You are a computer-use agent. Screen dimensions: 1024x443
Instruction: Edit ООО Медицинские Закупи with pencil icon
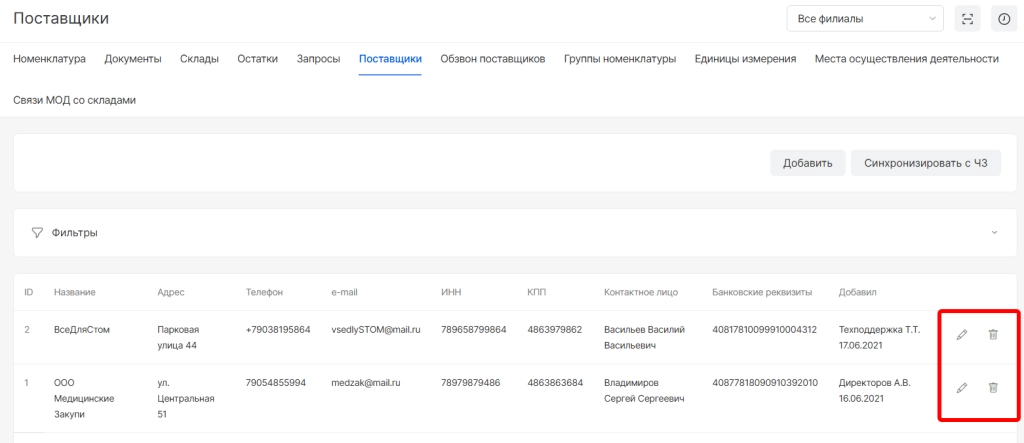pos(962,387)
